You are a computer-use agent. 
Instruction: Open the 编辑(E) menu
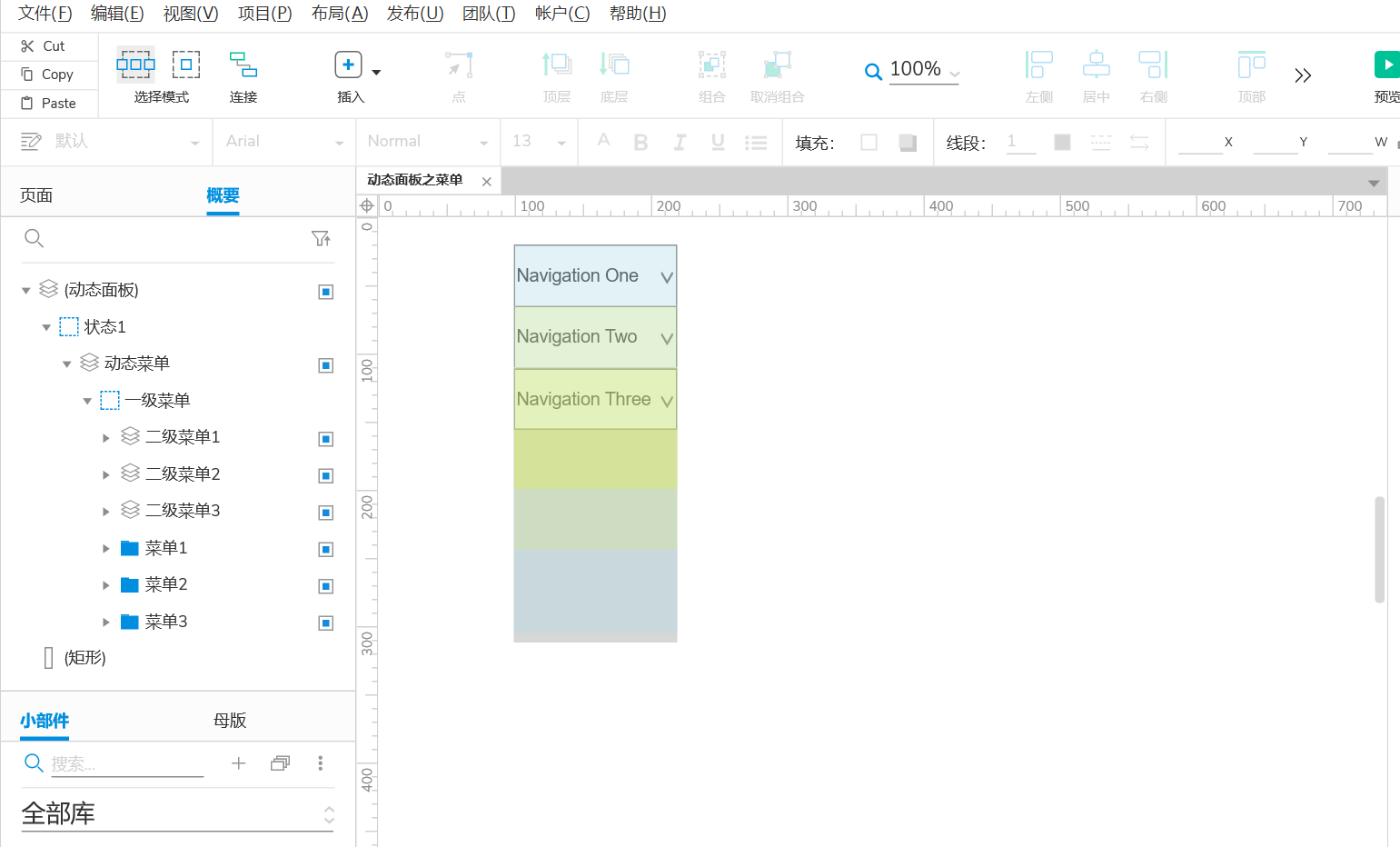tap(117, 14)
